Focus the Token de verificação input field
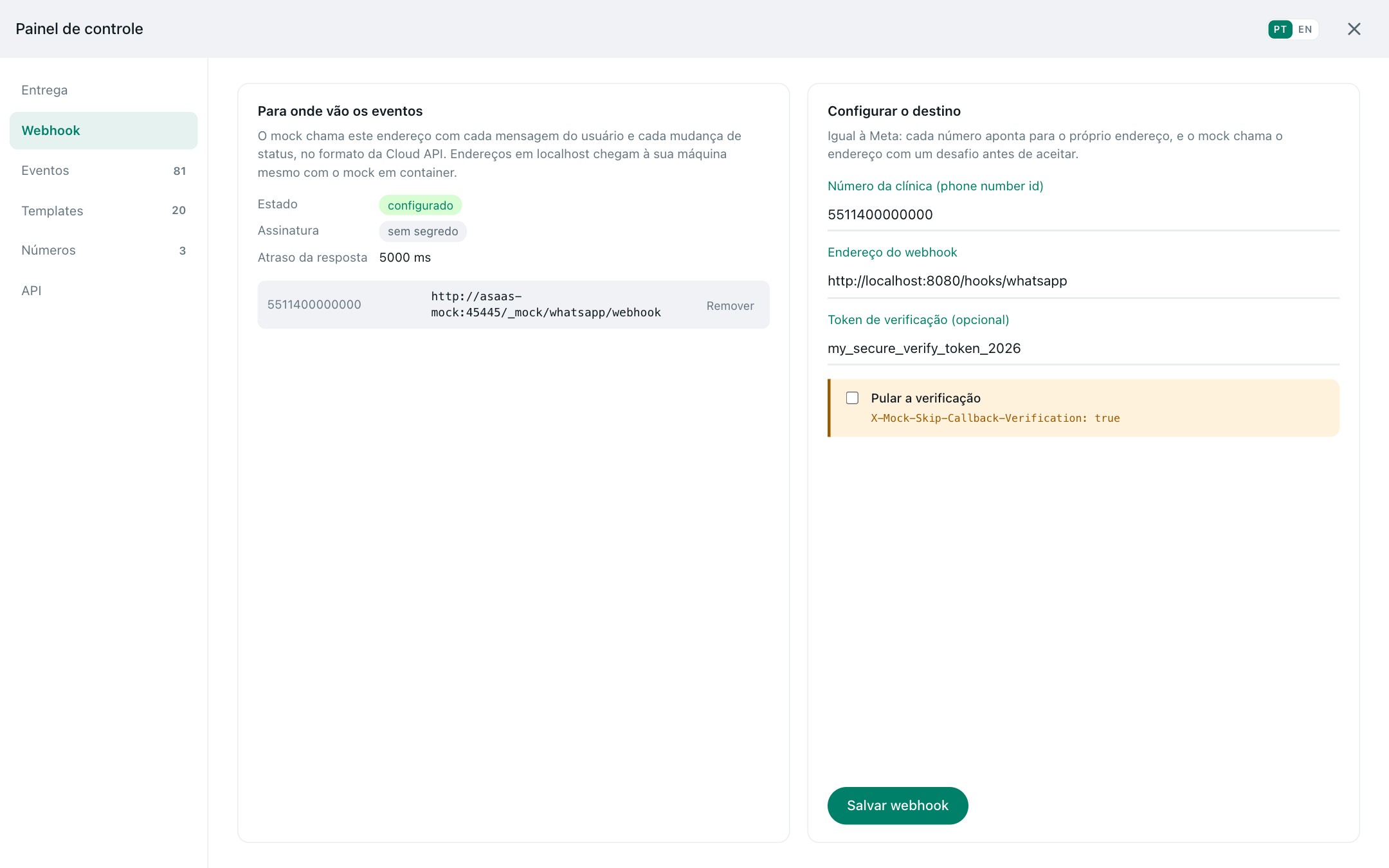1389x868 pixels. [1083, 348]
